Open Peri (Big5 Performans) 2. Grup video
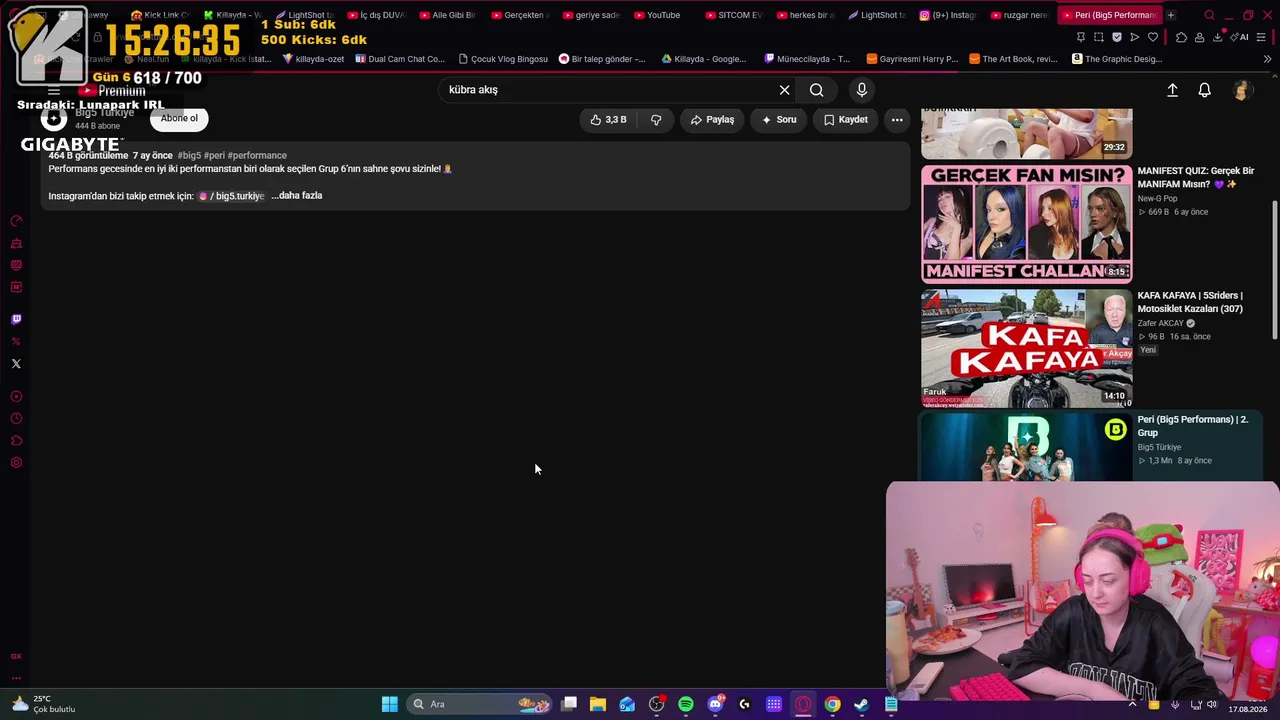 click(1027, 447)
